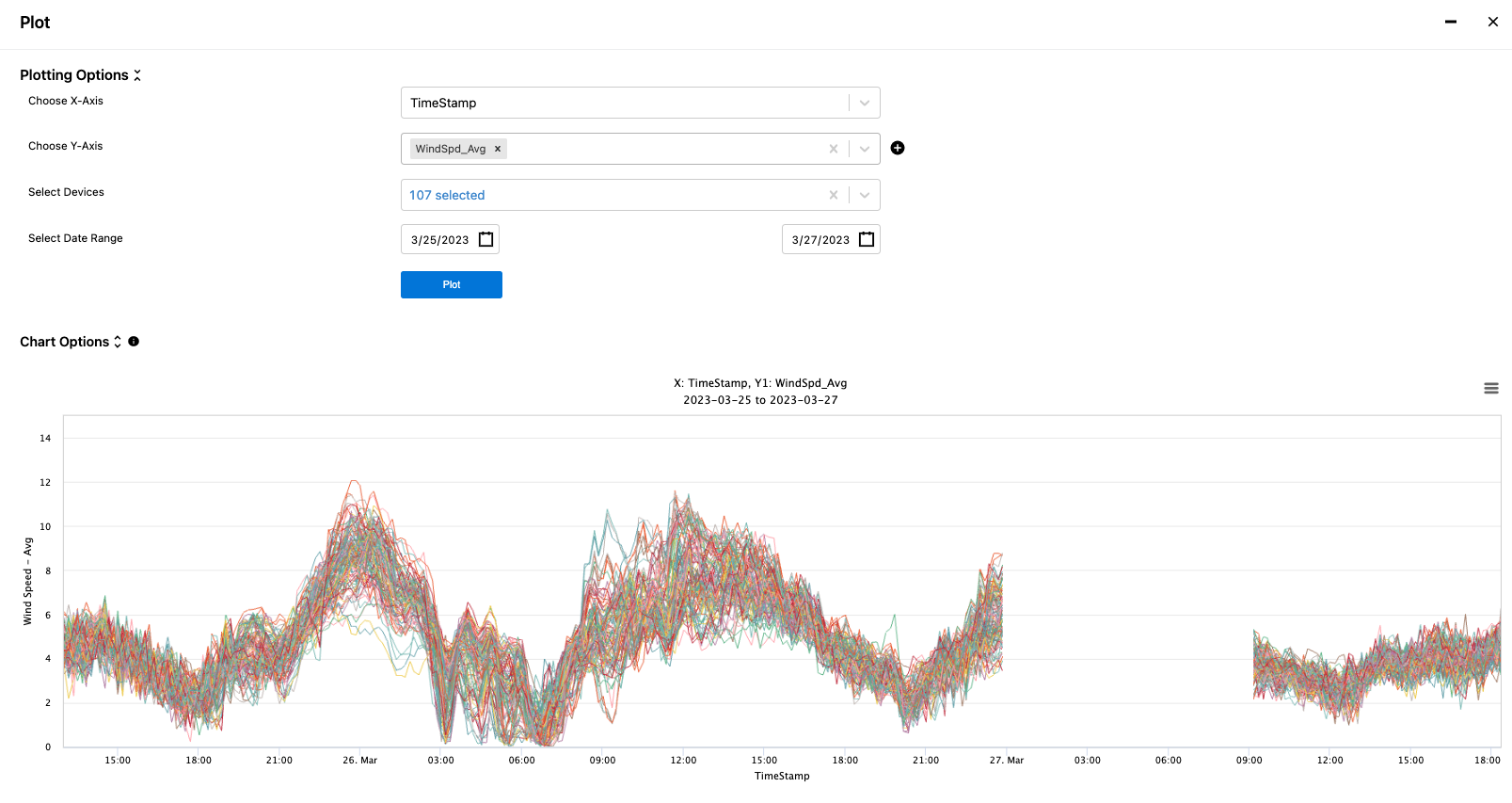Expand the Chart Options section
Image resolution: width=1512 pixels, height=803 pixels.
118,342
